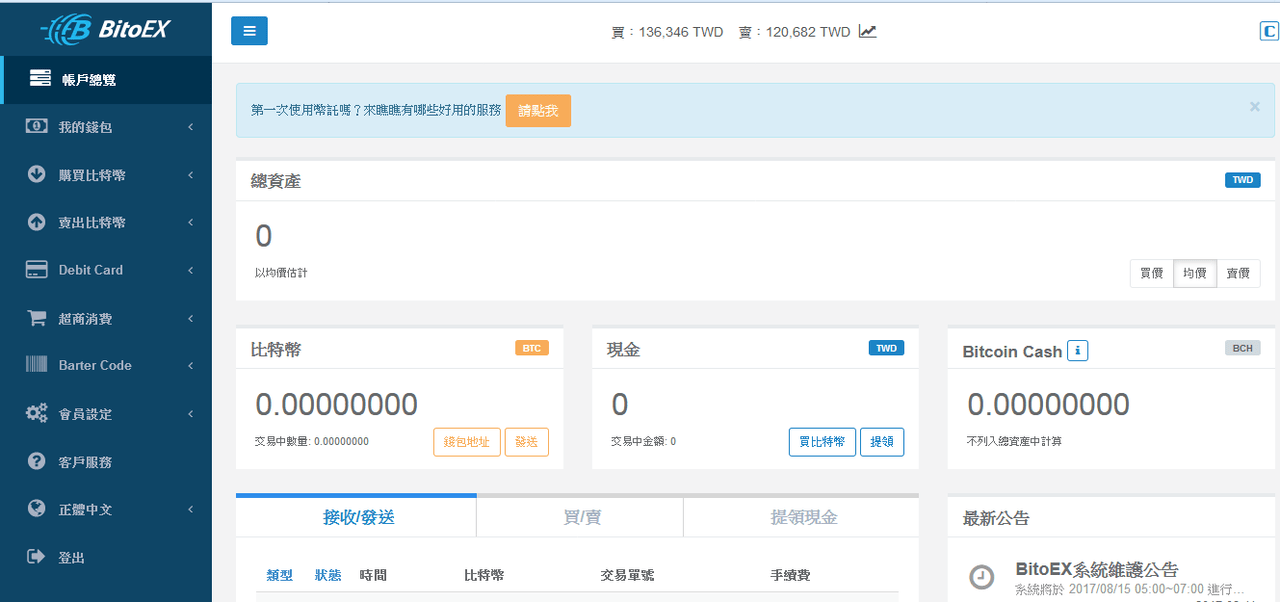
Task: Click the Bitcoin Cash info icon
Action: coord(1077,351)
